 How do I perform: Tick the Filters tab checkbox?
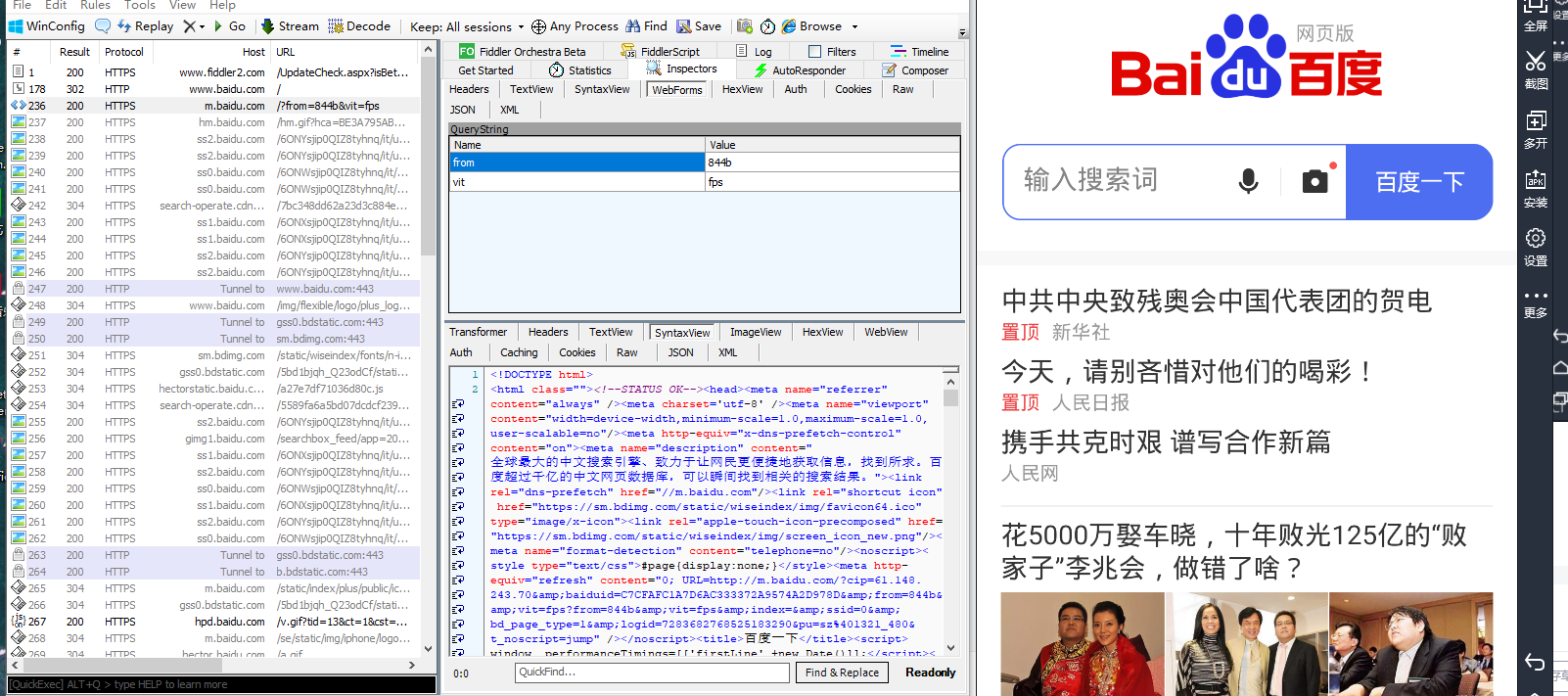click(814, 52)
